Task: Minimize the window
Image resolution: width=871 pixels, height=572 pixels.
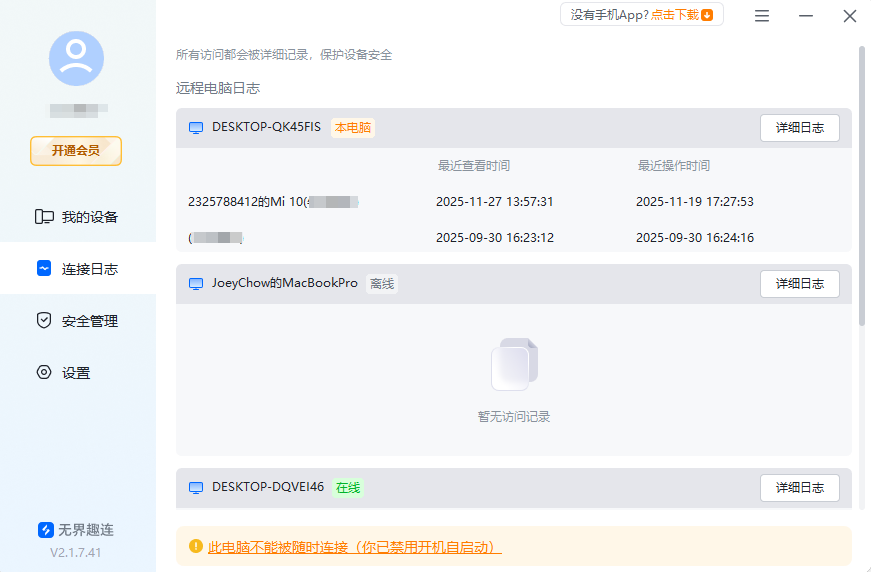Action: tap(806, 16)
